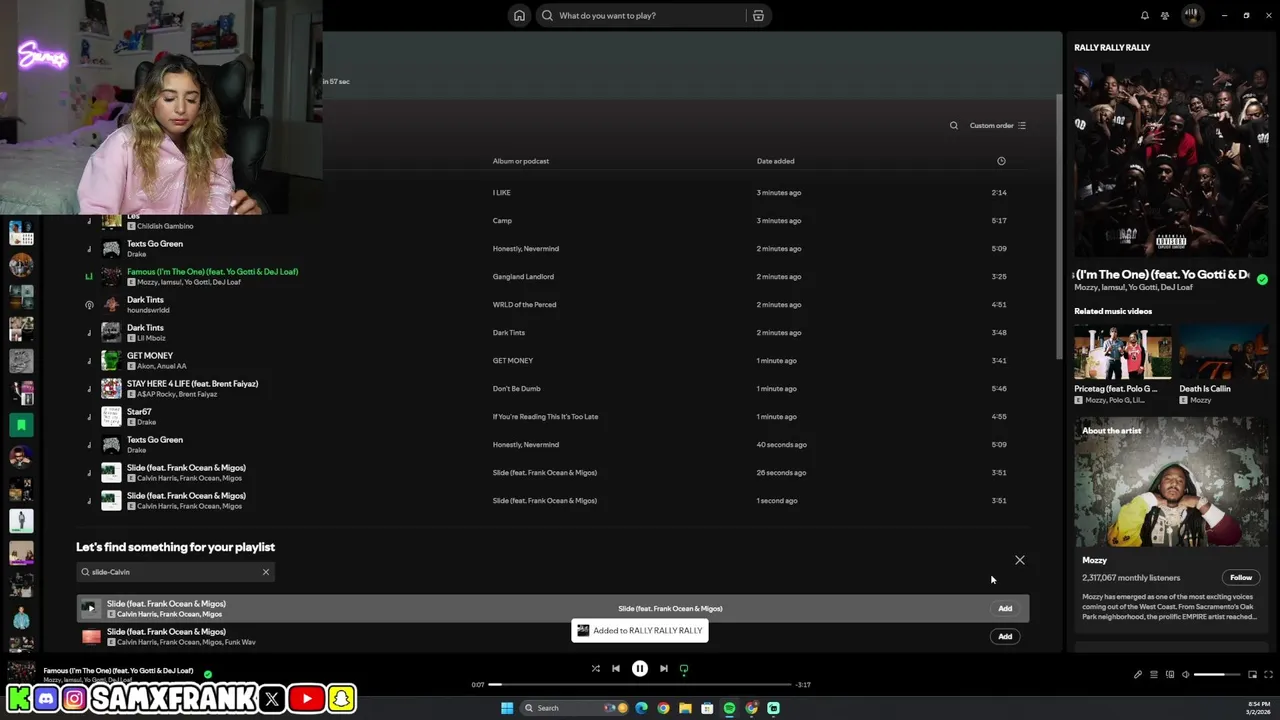Viewport: 1280px width, 720px height.
Task: Open the Custom order sort dropdown
Action: pyautogui.click(x=998, y=125)
